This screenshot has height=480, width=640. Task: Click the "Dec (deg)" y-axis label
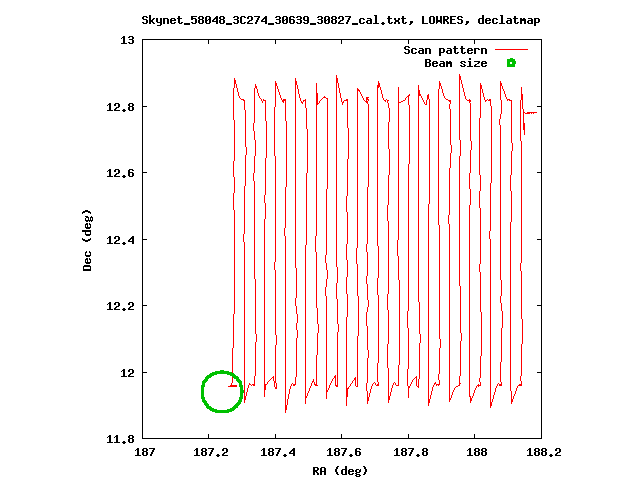(88, 239)
